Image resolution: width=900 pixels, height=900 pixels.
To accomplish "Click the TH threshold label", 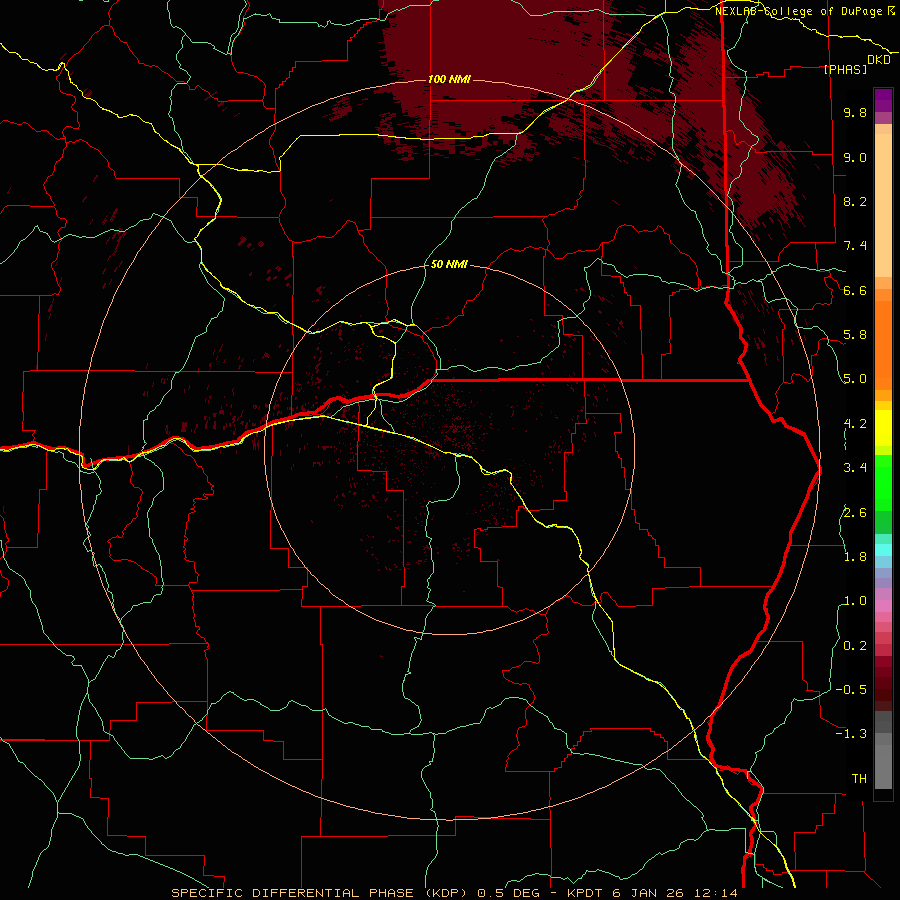I will 859,779.
